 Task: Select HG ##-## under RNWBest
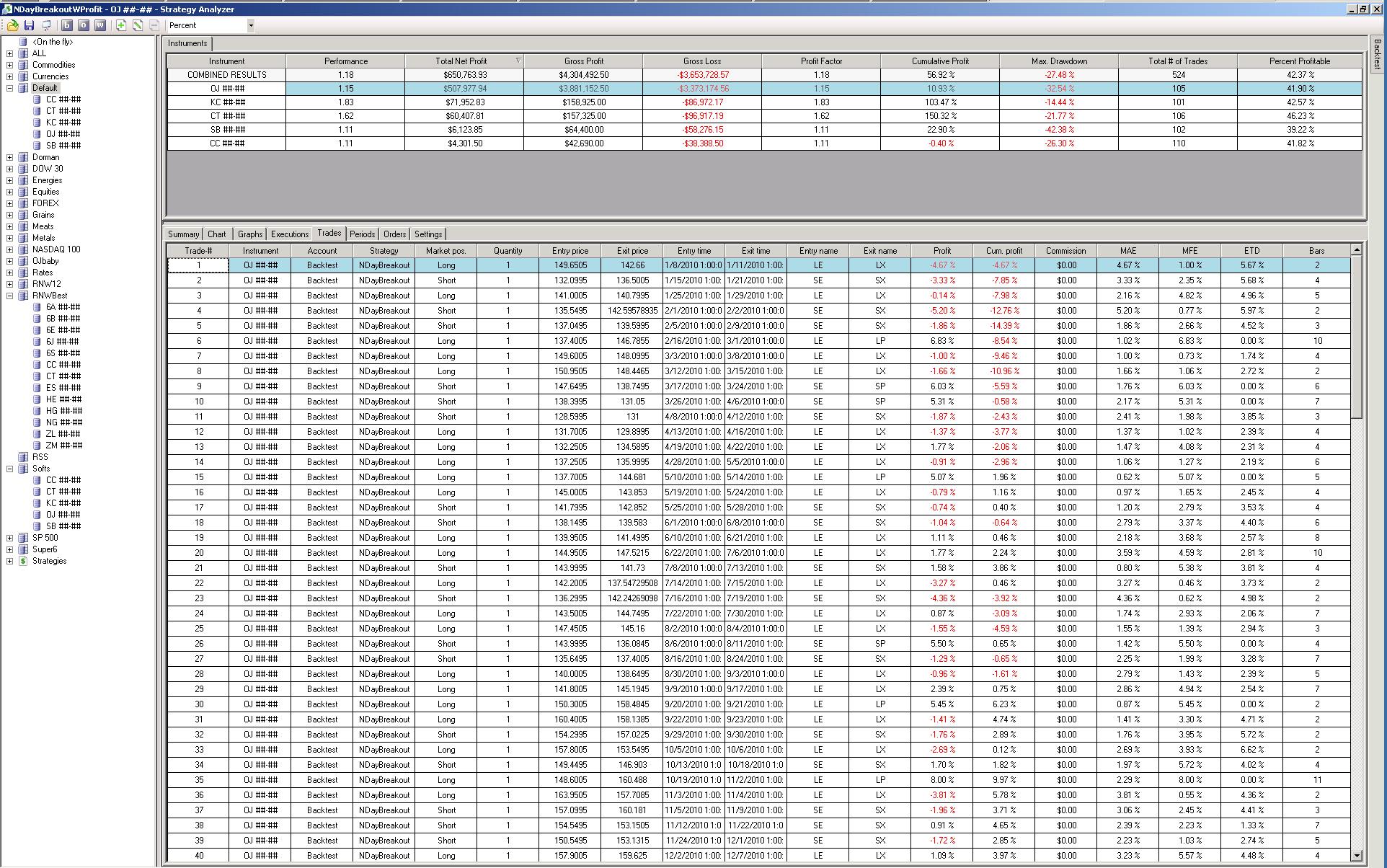coord(63,411)
